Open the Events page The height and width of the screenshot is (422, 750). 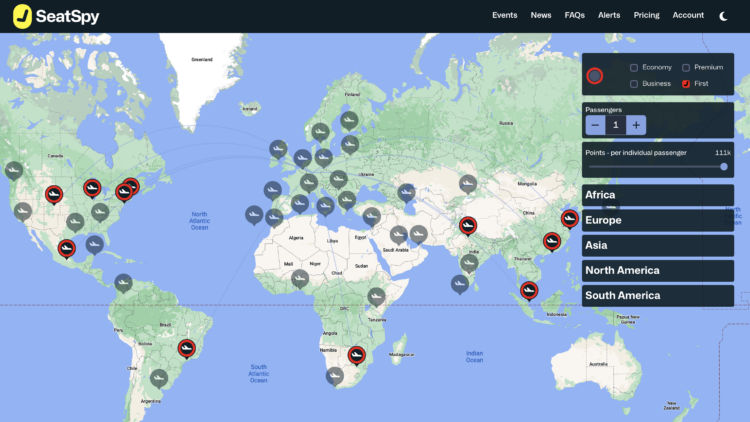pos(505,15)
